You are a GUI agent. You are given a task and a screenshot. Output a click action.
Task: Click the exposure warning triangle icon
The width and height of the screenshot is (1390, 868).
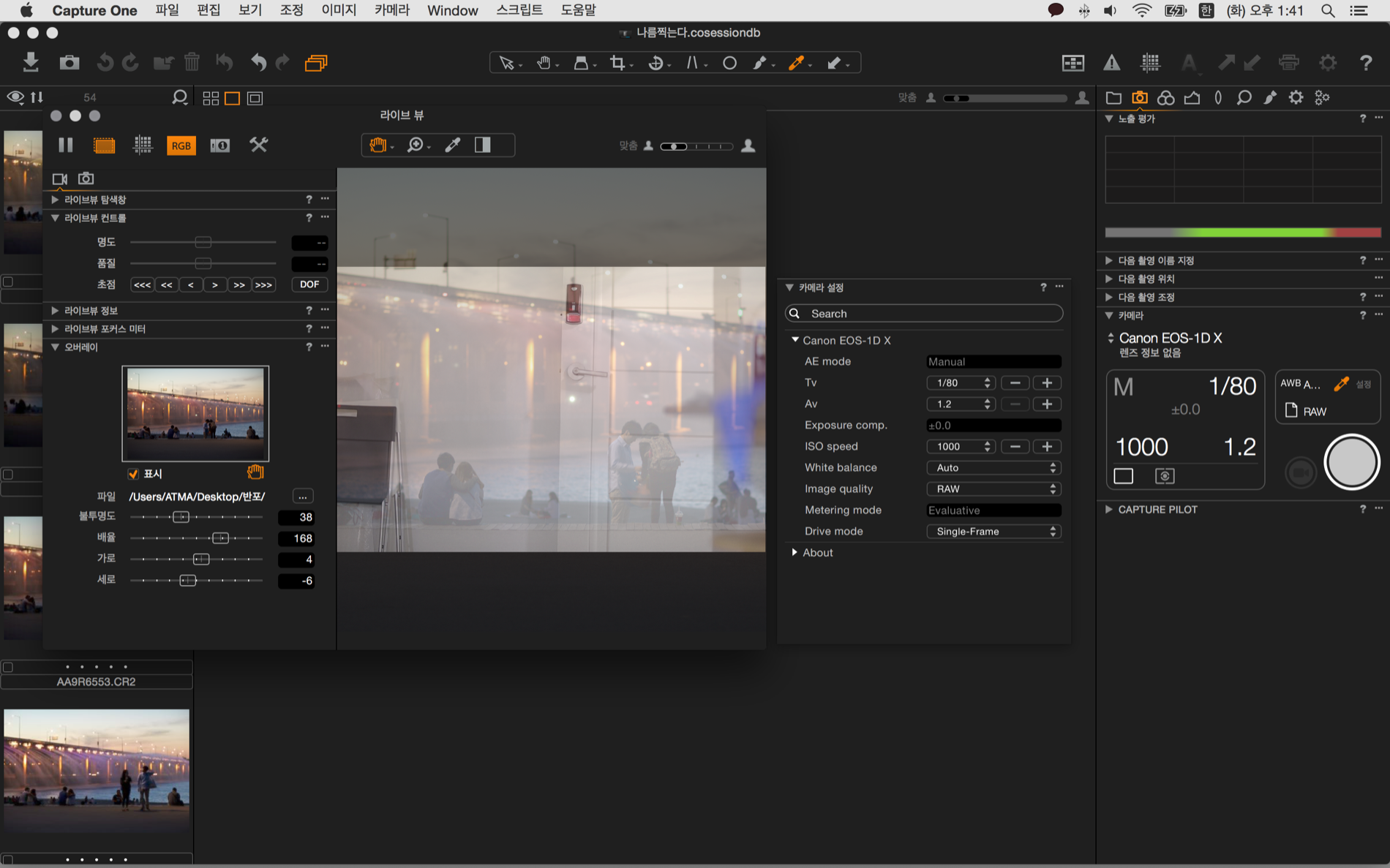[1111, 63]
